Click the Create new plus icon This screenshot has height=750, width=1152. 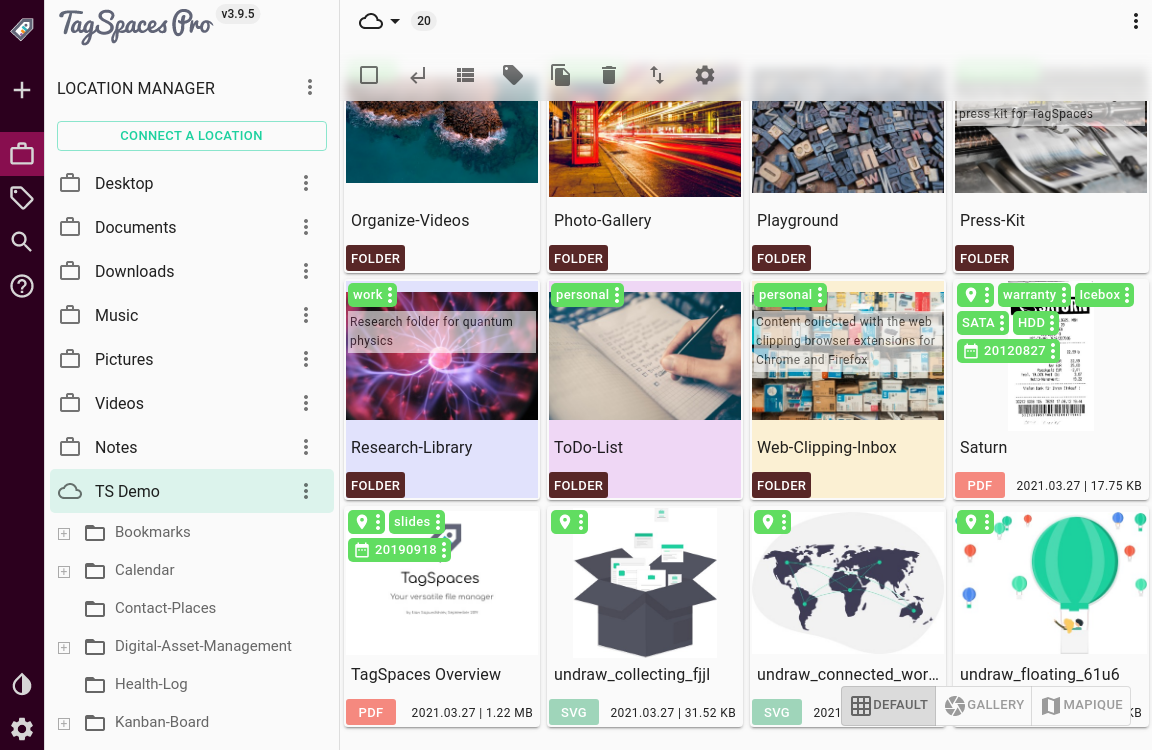click(22, 89)
